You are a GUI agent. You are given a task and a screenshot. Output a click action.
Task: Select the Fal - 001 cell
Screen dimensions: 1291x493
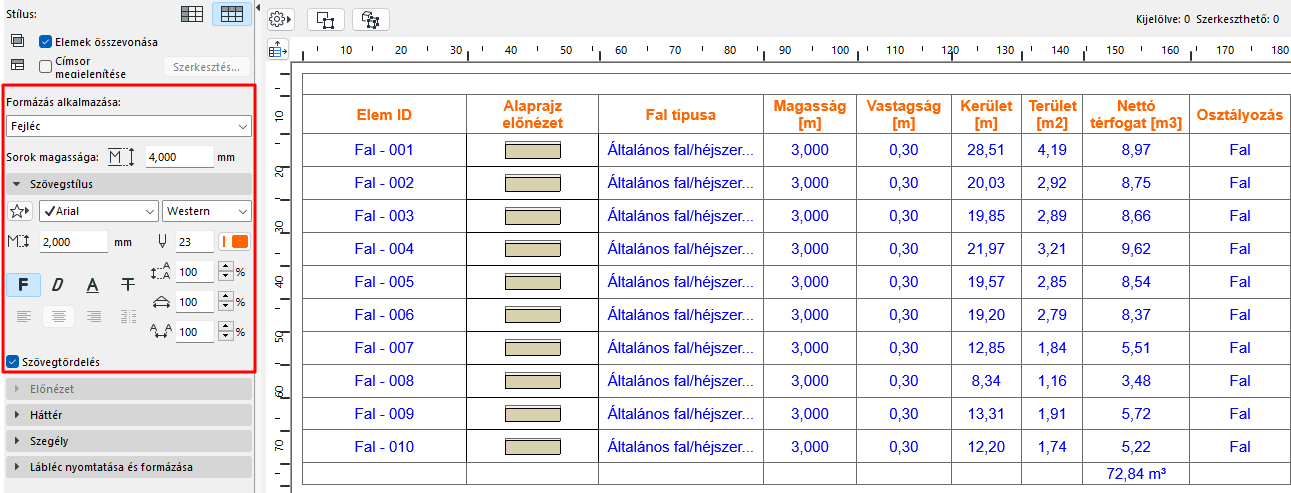[x=384, y=150]
